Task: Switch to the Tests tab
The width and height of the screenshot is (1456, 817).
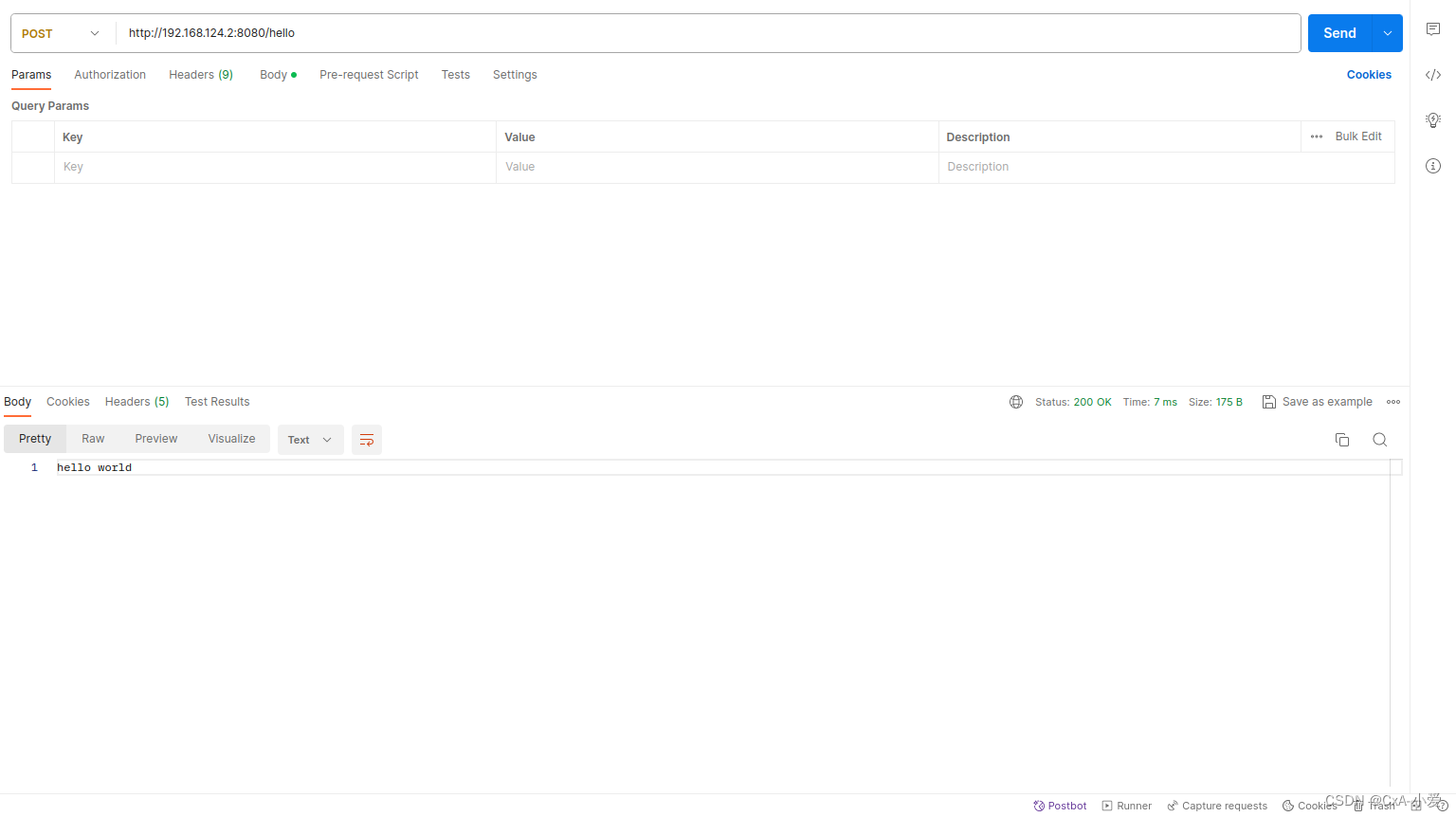Action: (455, 75)
